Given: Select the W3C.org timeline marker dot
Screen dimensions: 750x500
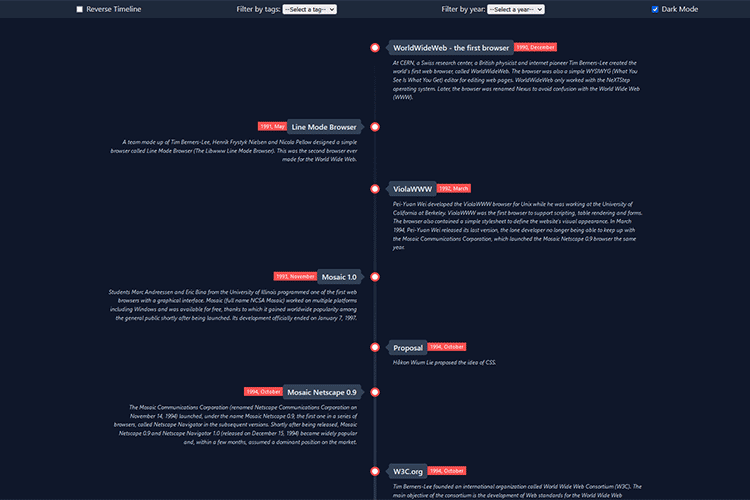Looking at the screenshot, I should tap(375, 470).
